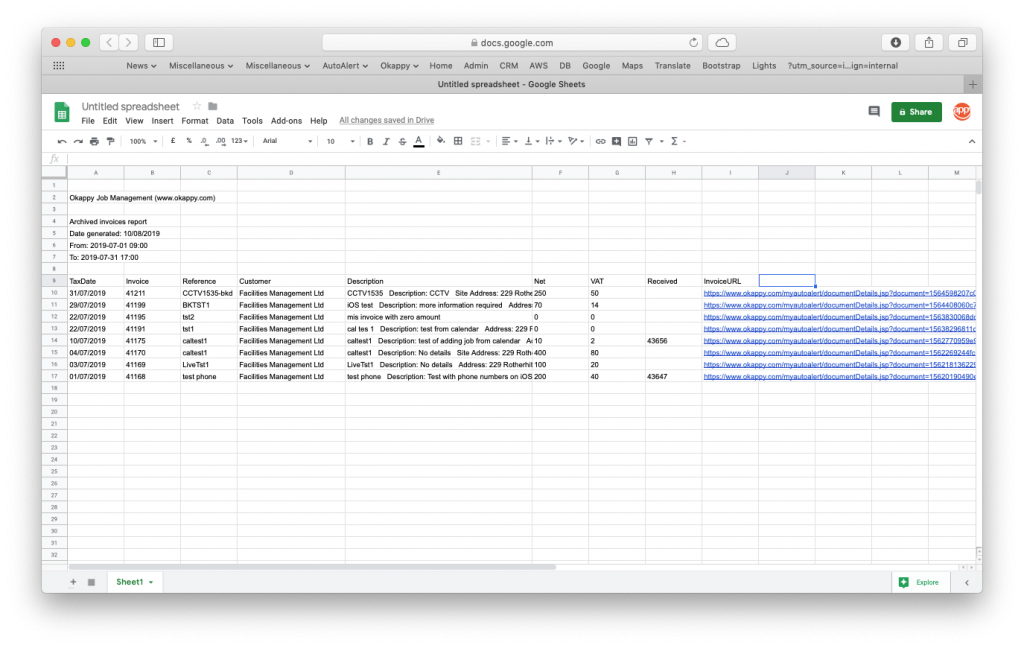Toggle strikethrough formatting

coord(402,141)
